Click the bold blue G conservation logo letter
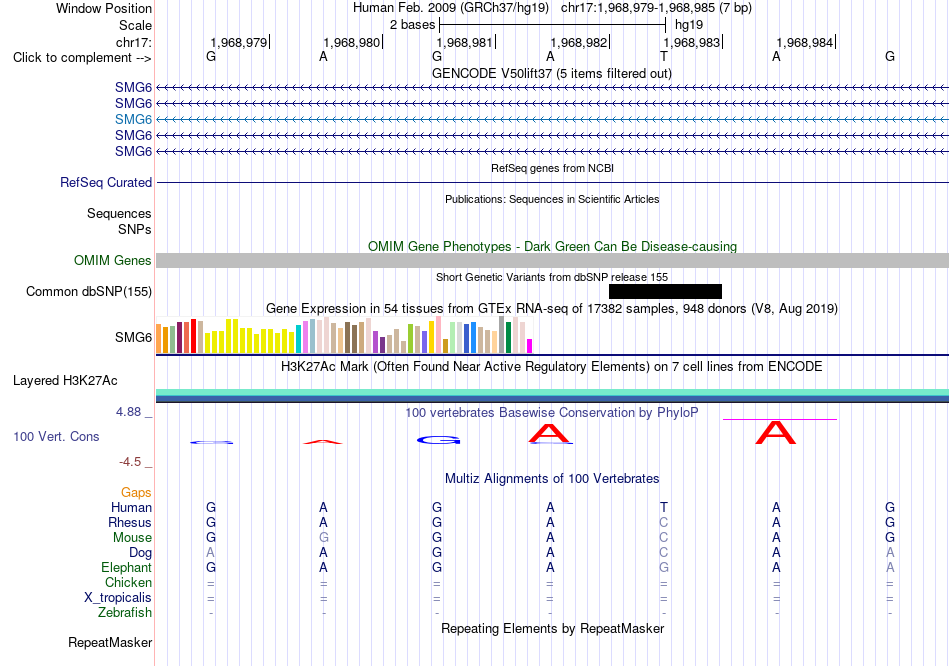Viewport: 950px width, 666px height. (438, 440)
